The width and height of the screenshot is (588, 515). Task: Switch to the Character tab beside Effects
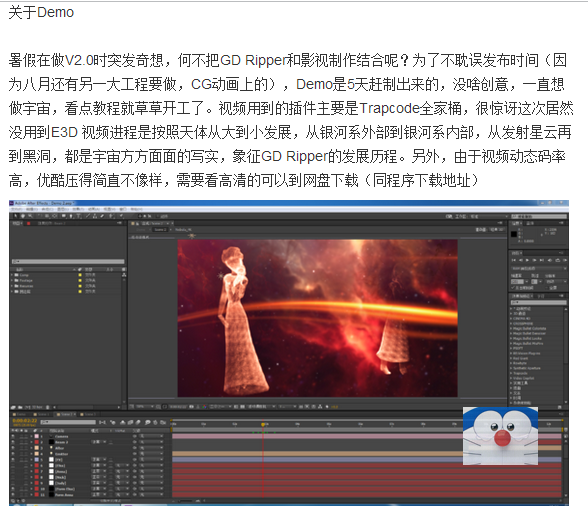(541, 296)
